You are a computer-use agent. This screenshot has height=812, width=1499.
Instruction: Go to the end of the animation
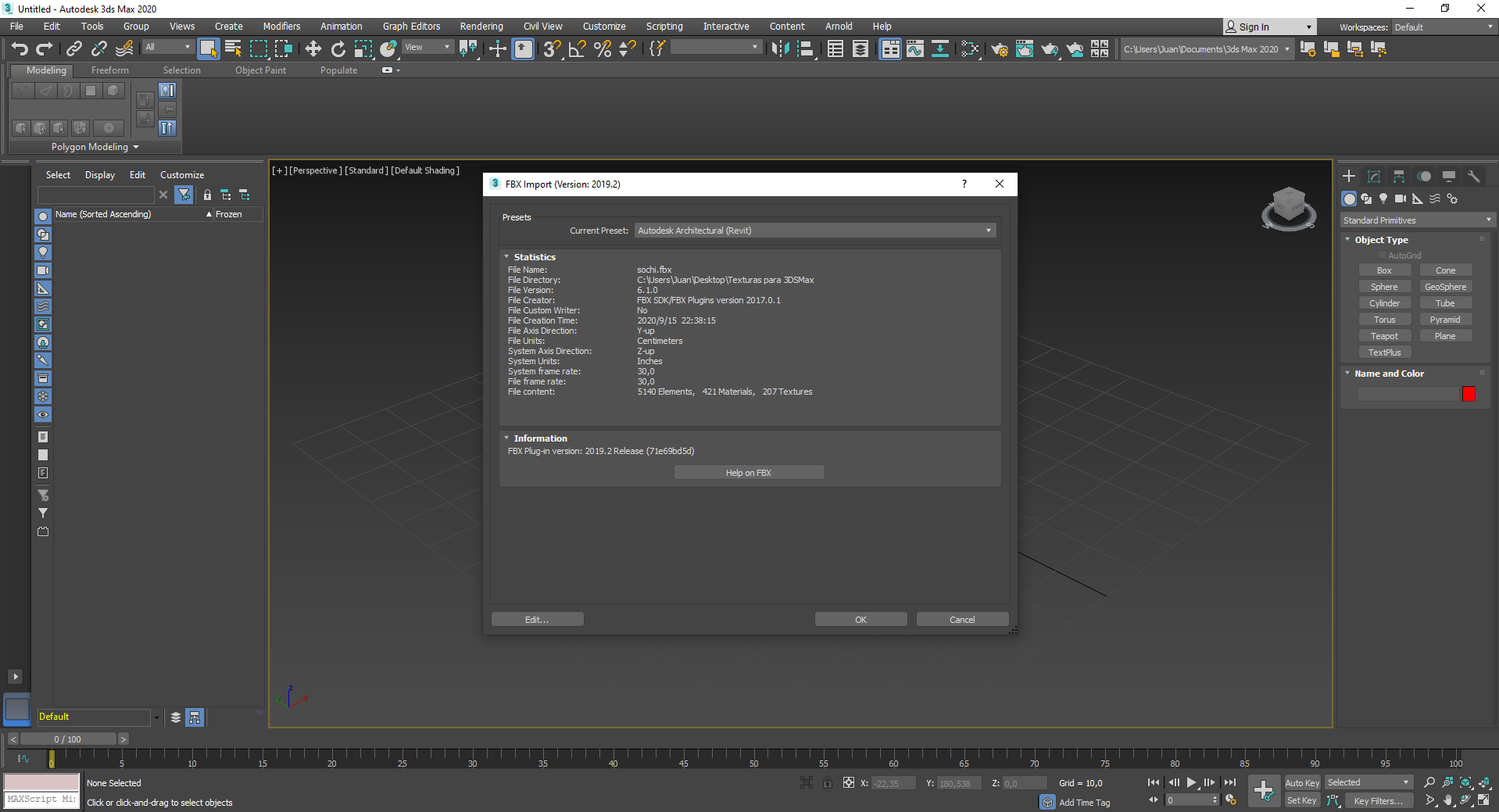1230,782
